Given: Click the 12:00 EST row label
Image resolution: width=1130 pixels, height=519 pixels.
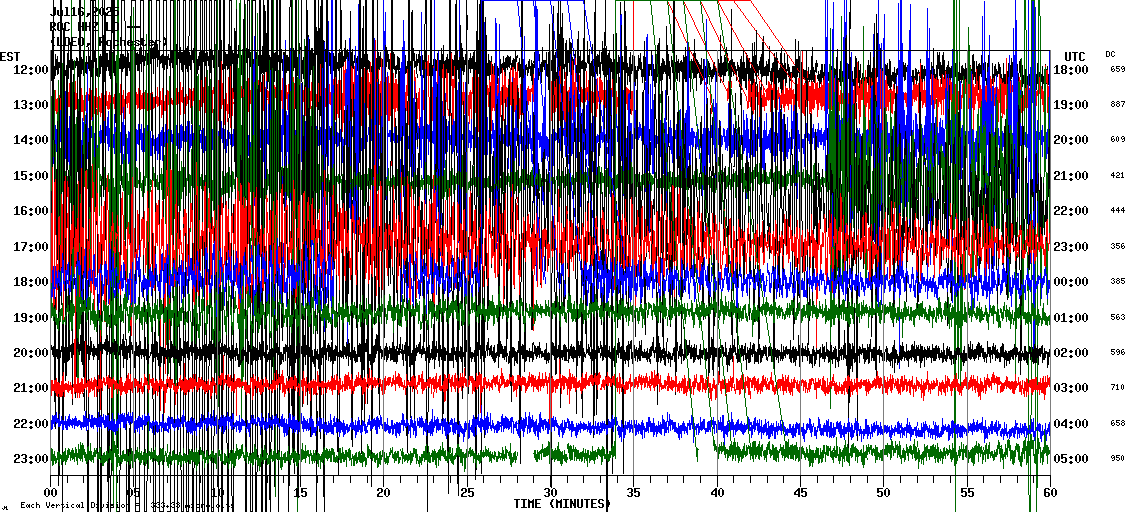Looking at the screenshot, I should pos(30,69).
